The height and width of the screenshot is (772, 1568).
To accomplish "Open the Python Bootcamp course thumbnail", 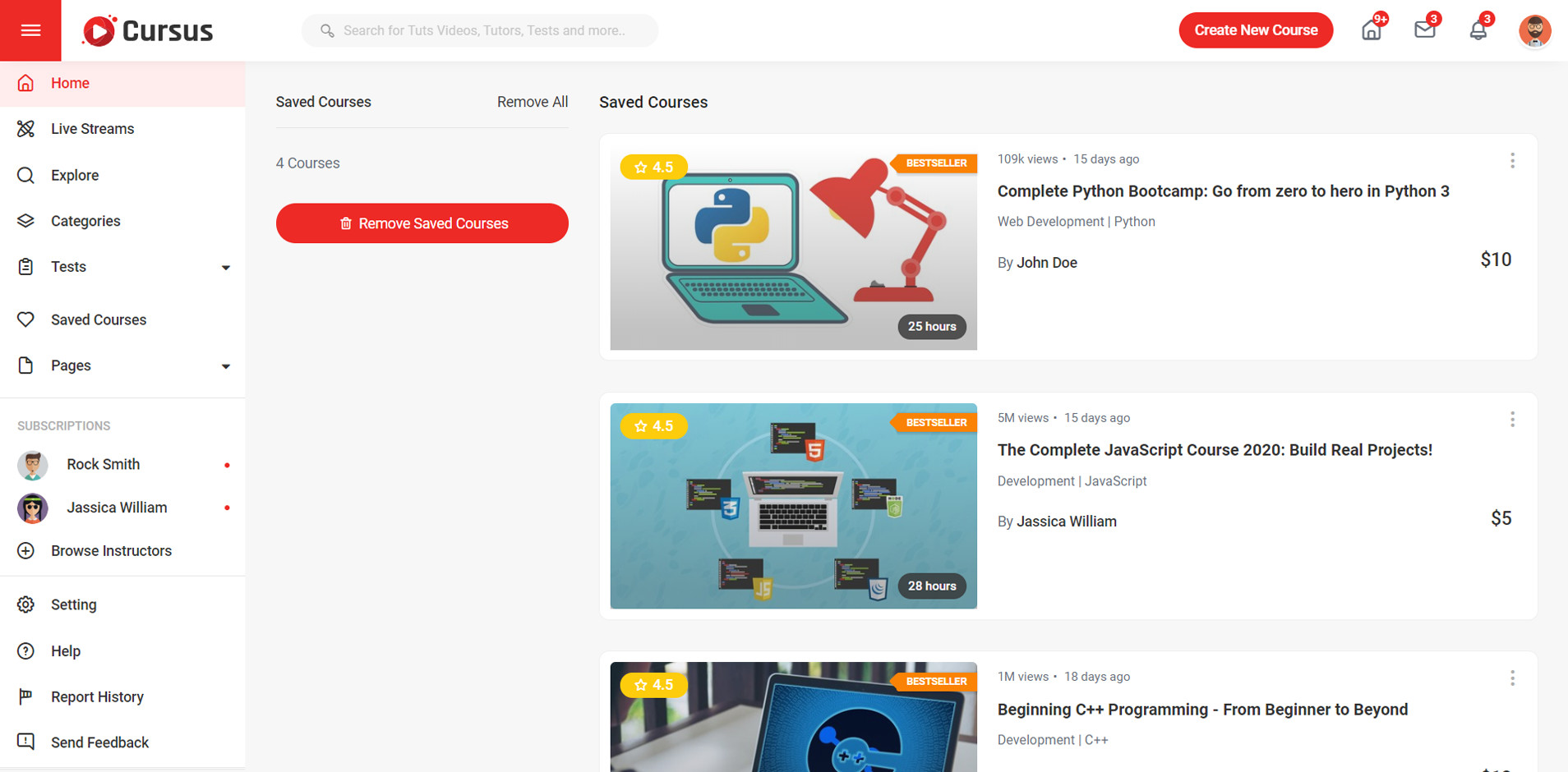I will click(793, 248).
